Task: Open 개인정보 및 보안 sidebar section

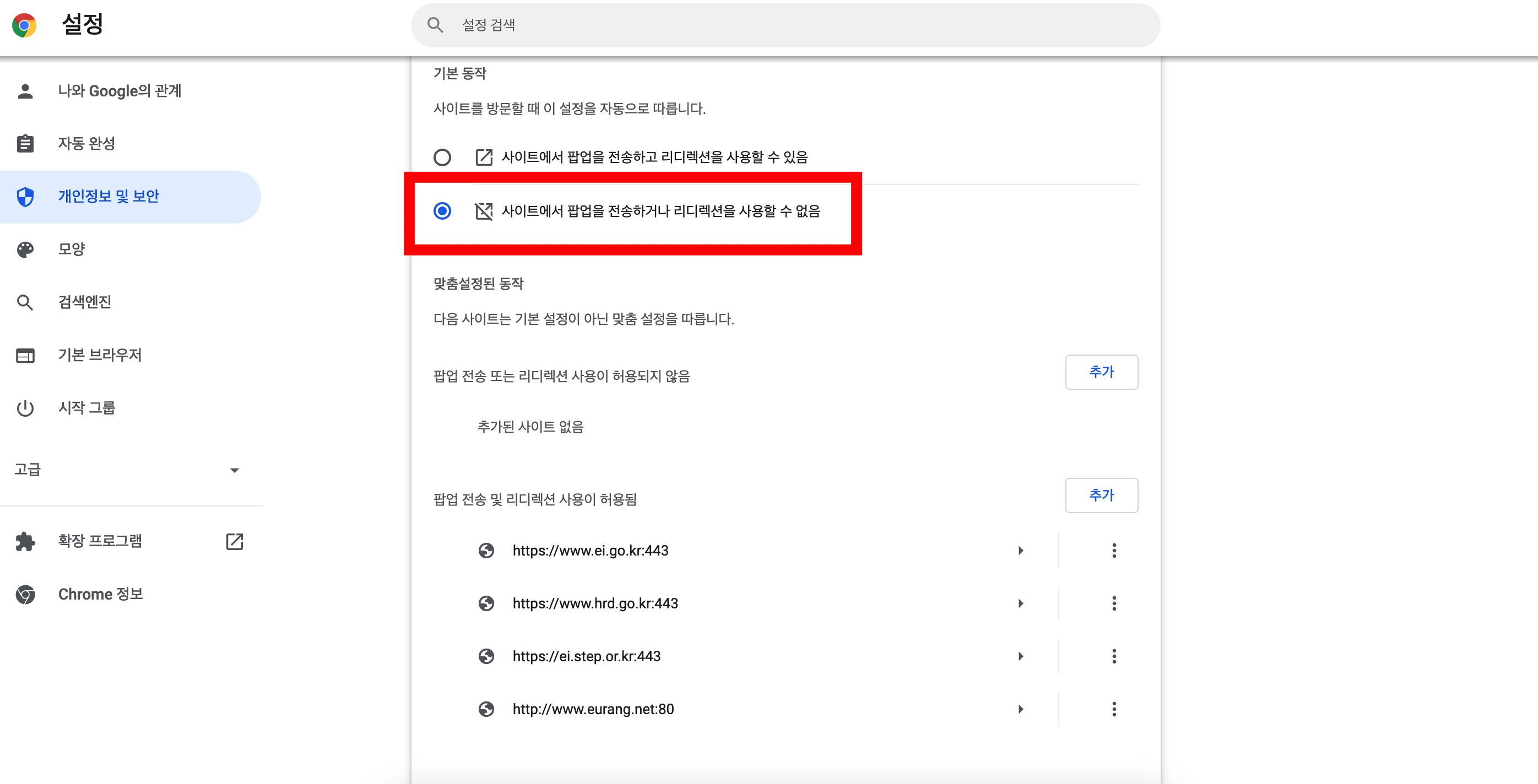Action: 109,197
